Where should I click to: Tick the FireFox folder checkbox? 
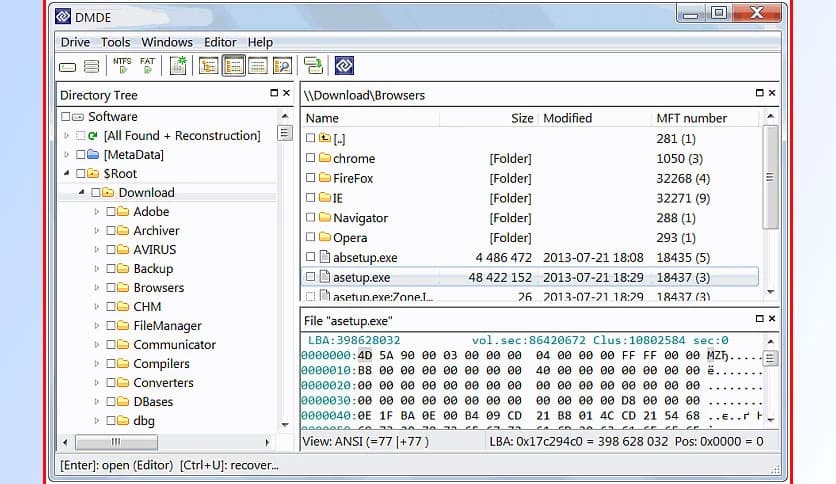[x=310, y=178]
